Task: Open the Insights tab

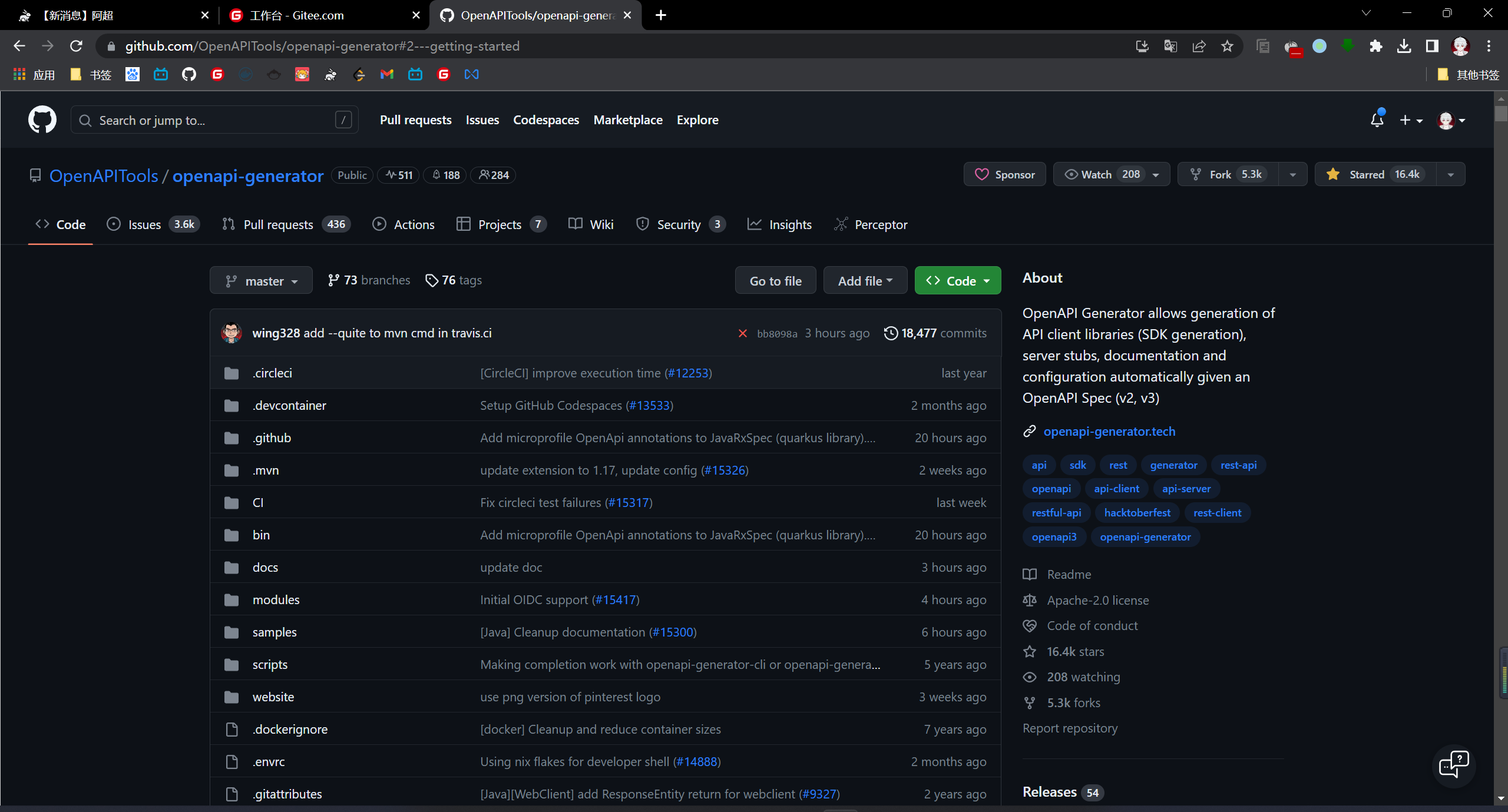Action: pos(779,224)
